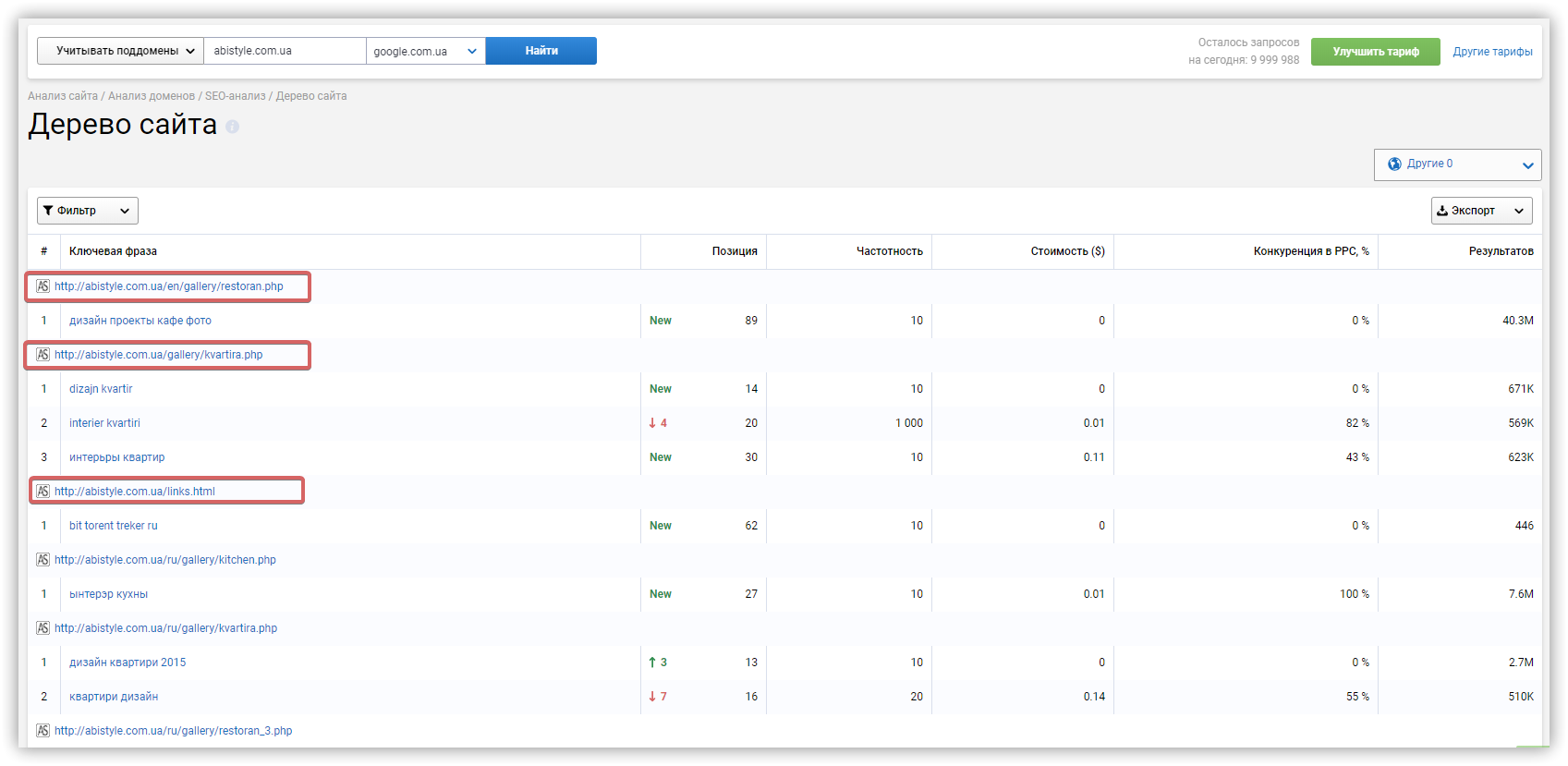Click the Улучшить тариф button
Image resolution: width=1568 pixels, height=766 pixels.
tap(1375, 52)
